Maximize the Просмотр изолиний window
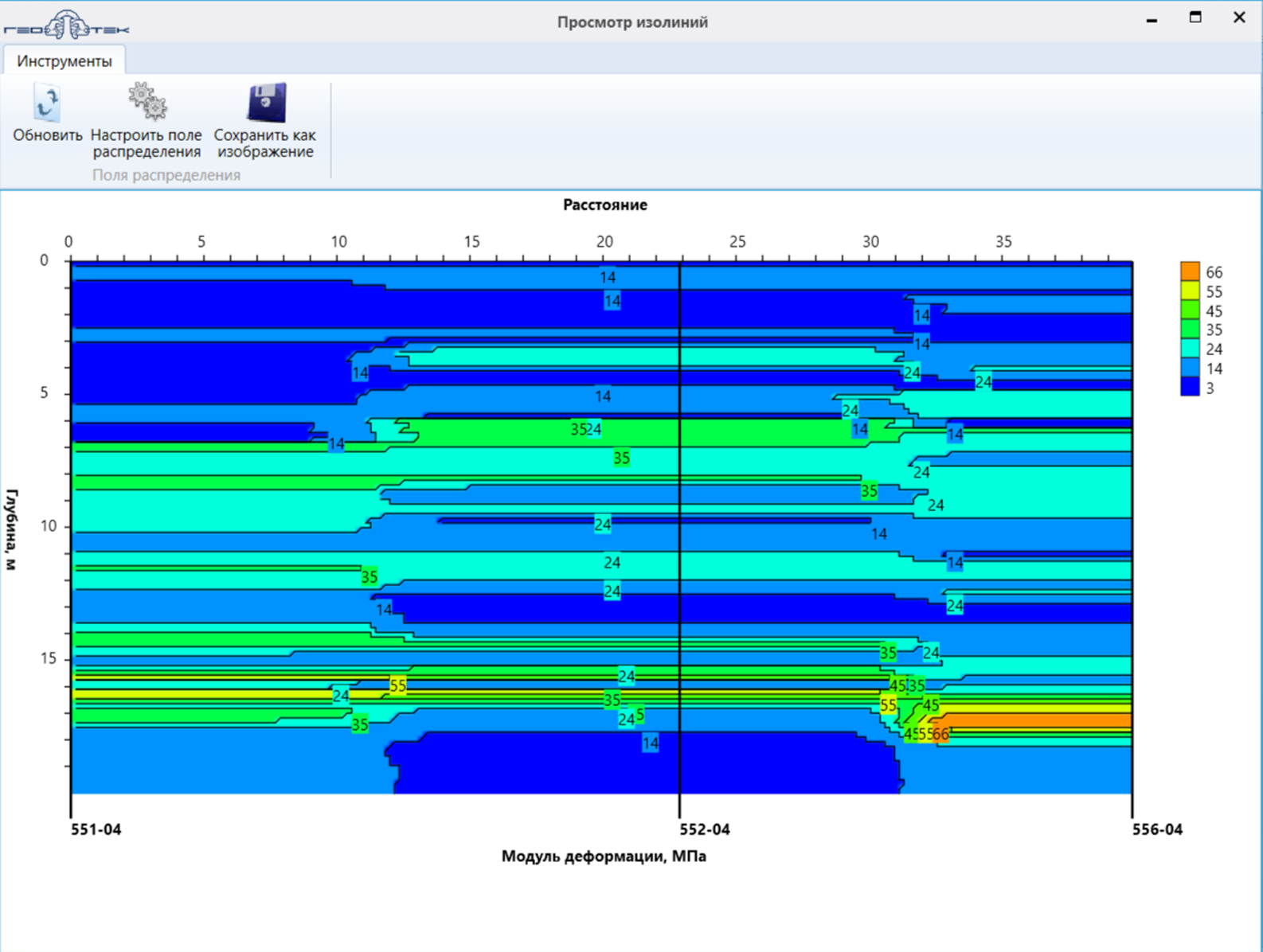Image resolution: width=1263 pixels, height=952 pixels. 1195,18
